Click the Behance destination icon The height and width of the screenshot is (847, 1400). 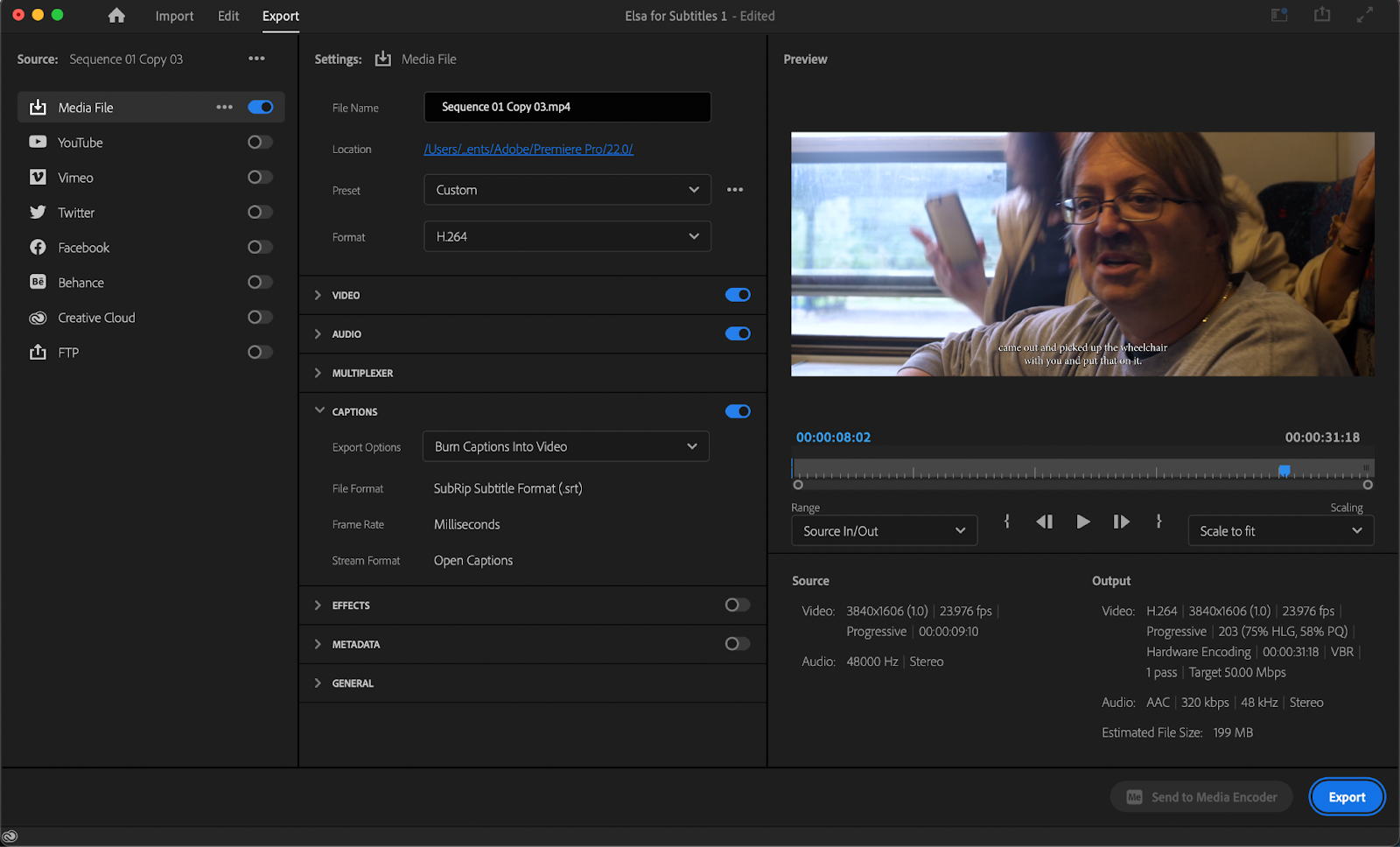[x=38, y=282]
